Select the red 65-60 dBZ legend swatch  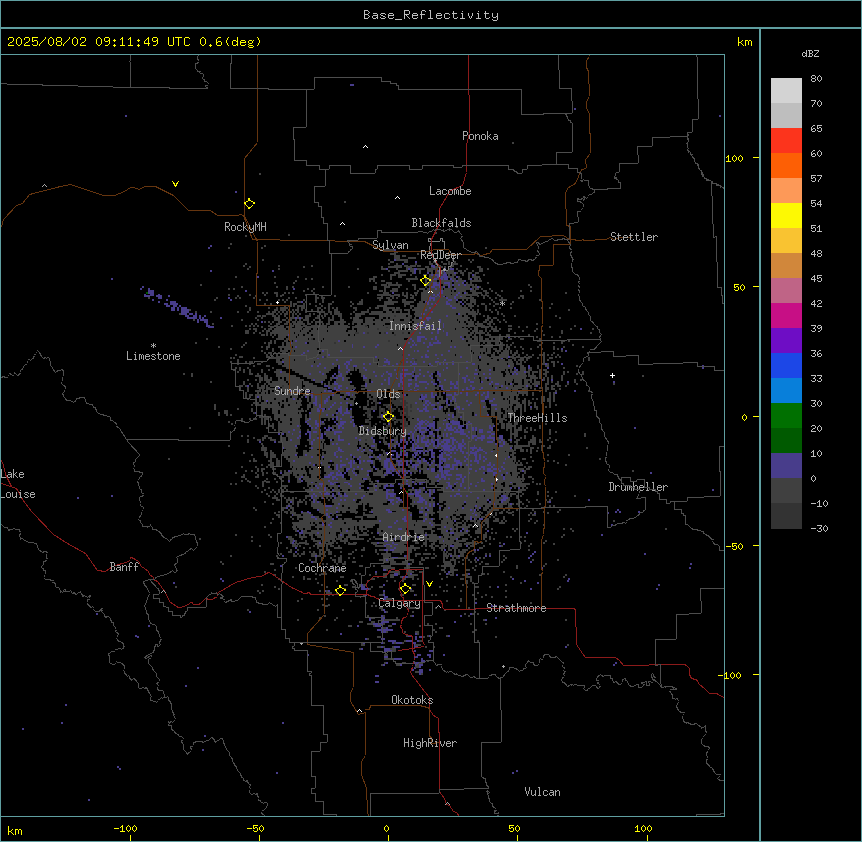[786, 140]
